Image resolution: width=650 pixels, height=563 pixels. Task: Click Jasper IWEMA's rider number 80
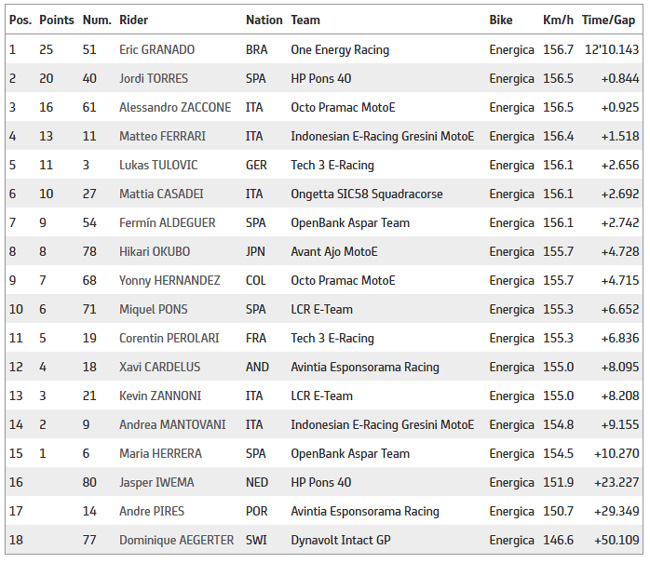(89, 483)
